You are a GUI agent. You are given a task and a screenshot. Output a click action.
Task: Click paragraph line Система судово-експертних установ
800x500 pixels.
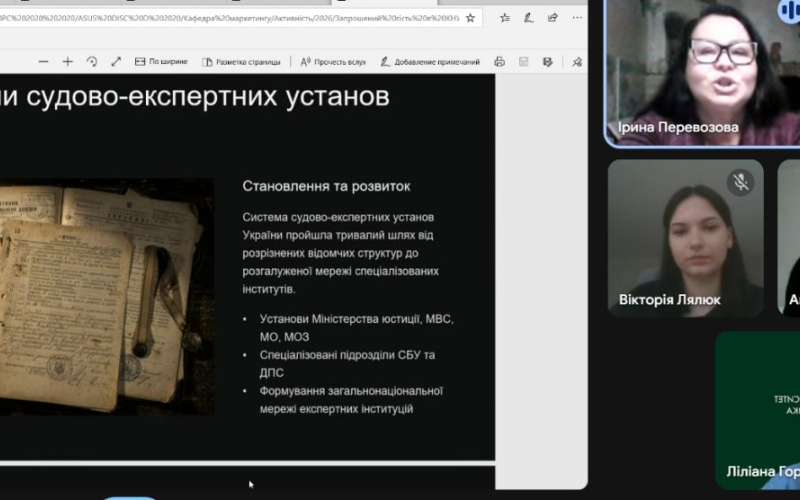[x=338, y=217]
